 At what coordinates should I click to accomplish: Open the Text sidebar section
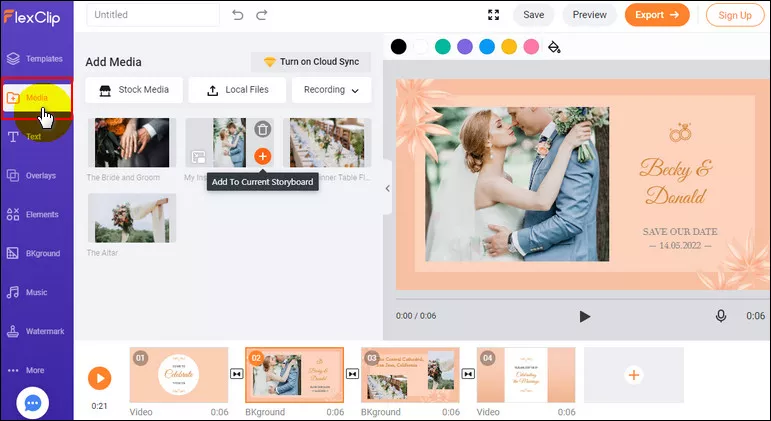[x=25, y=136]
